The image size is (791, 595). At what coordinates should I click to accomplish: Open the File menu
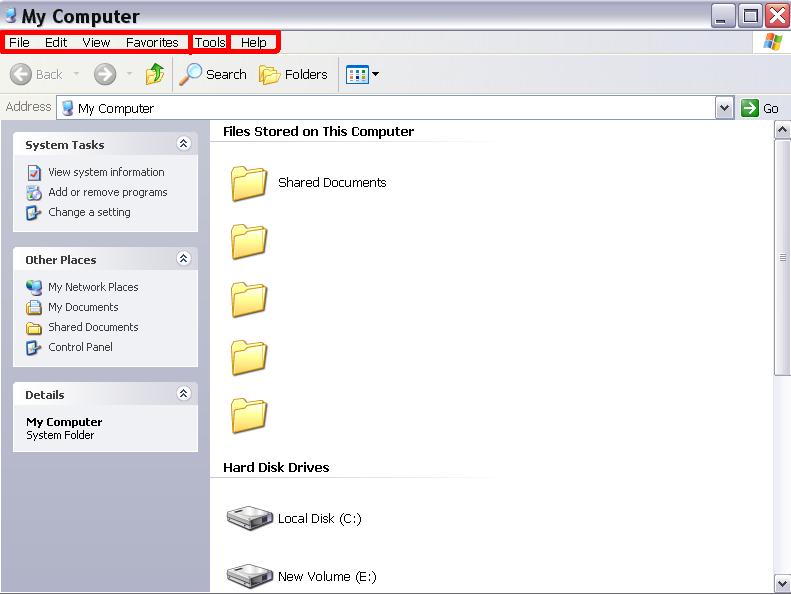19,42
